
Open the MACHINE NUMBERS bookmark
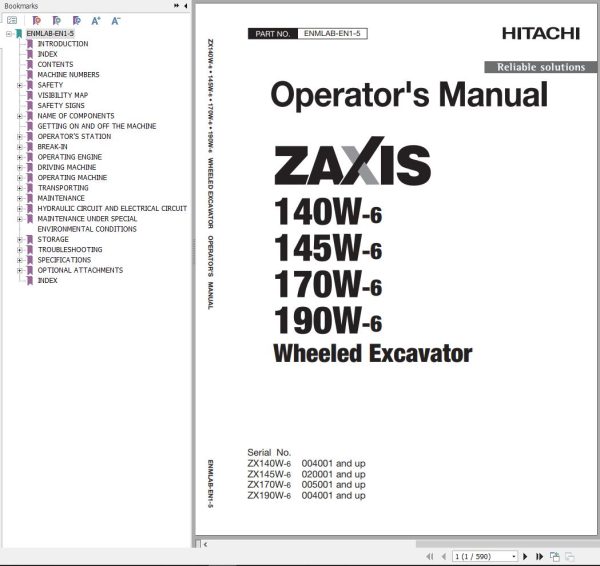coord(68,75)
